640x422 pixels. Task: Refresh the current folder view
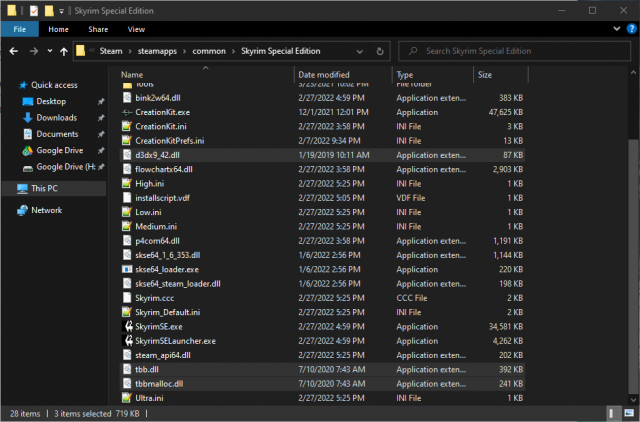[381, 50]
